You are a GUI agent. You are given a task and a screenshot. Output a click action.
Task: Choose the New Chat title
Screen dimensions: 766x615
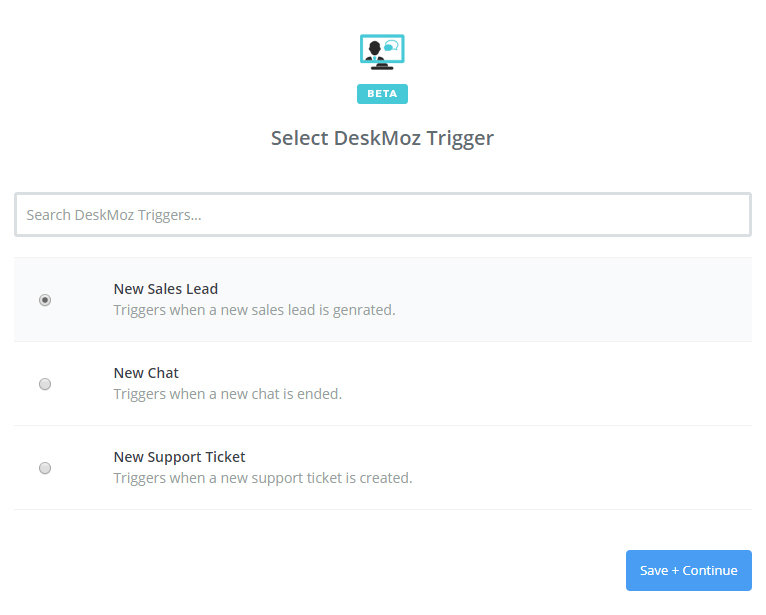[x=146, y=373]
